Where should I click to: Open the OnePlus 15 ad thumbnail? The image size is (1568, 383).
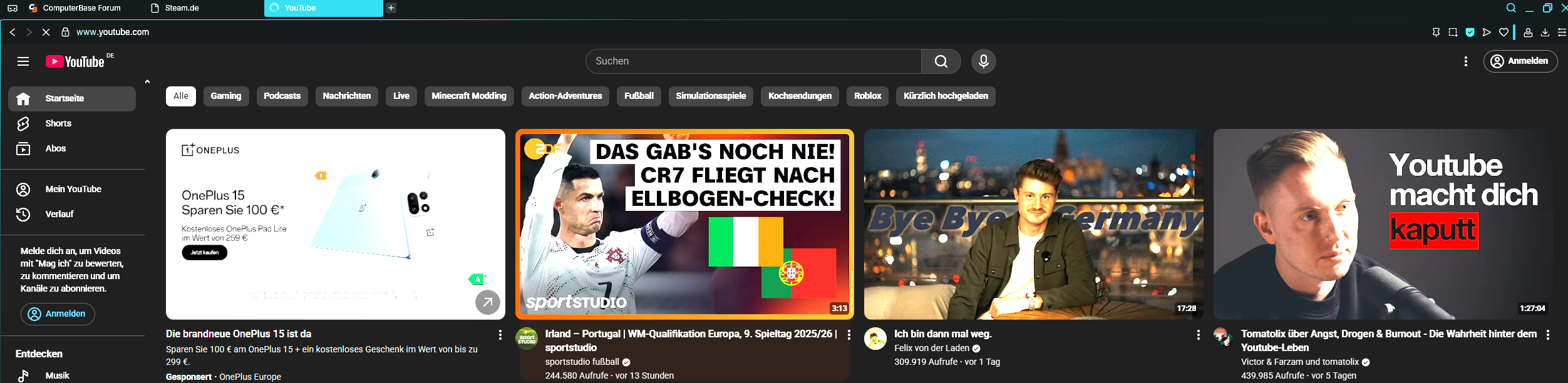tap(336, 224)
